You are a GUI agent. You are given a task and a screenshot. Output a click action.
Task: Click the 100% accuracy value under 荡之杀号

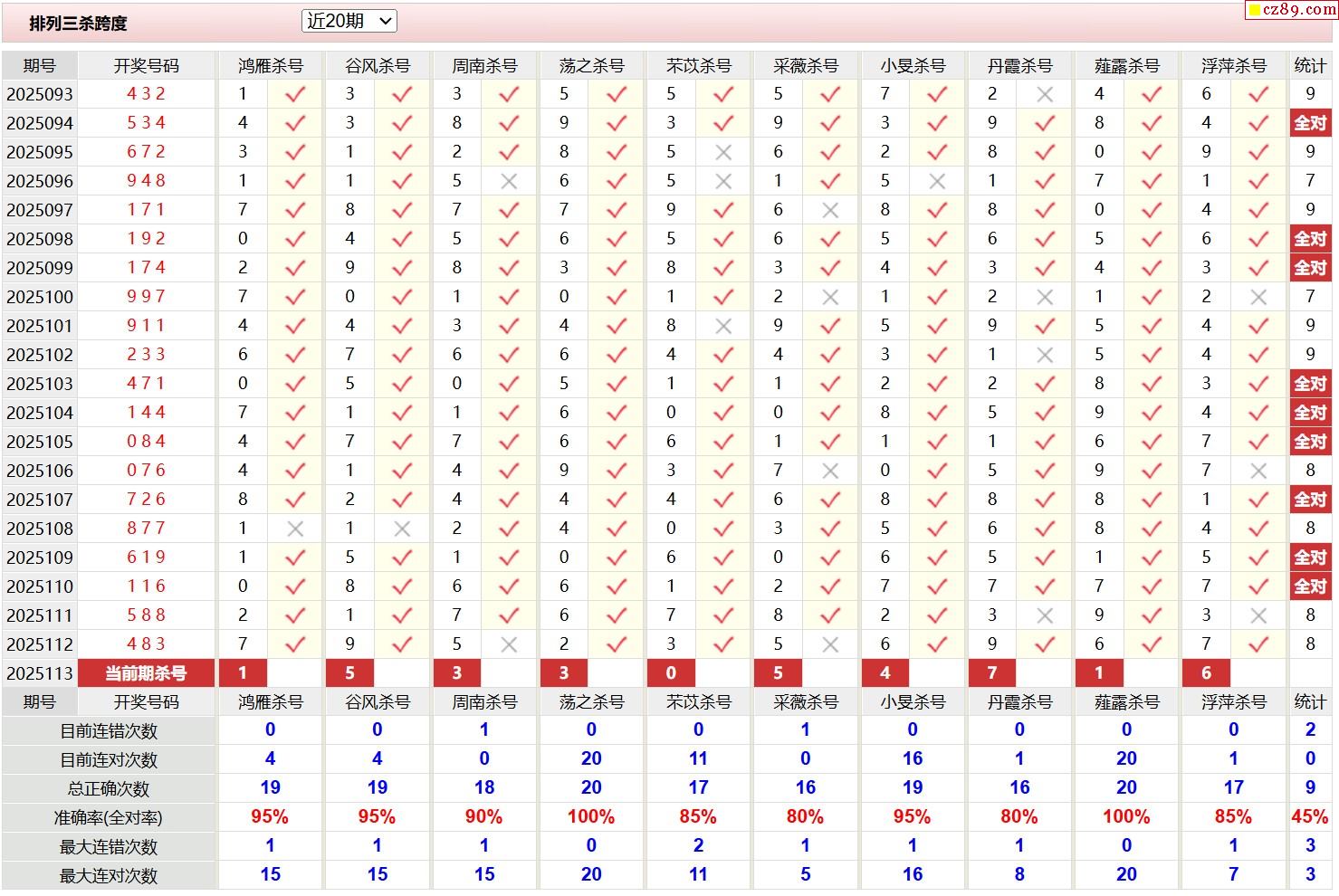click(591, 816)
